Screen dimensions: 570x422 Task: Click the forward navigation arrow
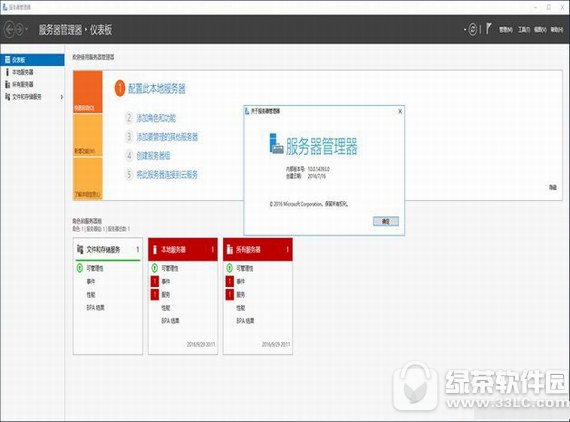(19, 29)
